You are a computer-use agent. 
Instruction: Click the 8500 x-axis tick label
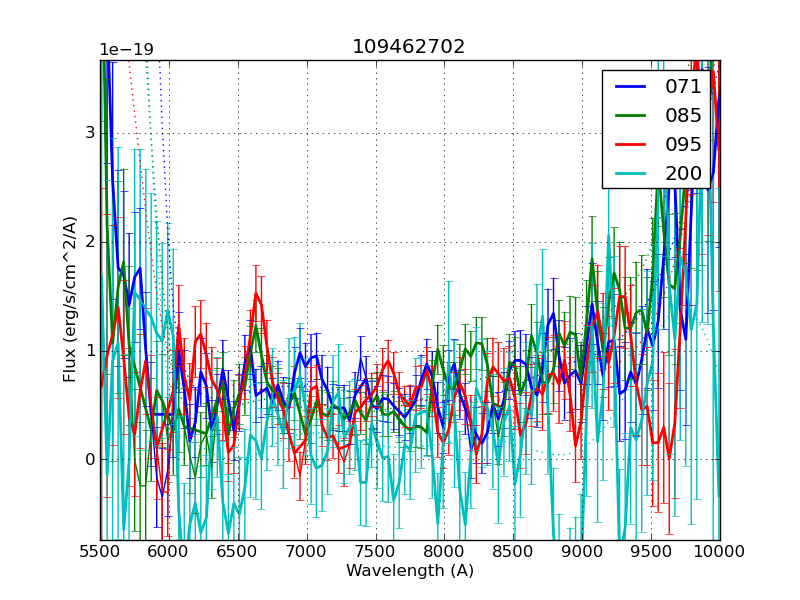(x=513, y=552)
